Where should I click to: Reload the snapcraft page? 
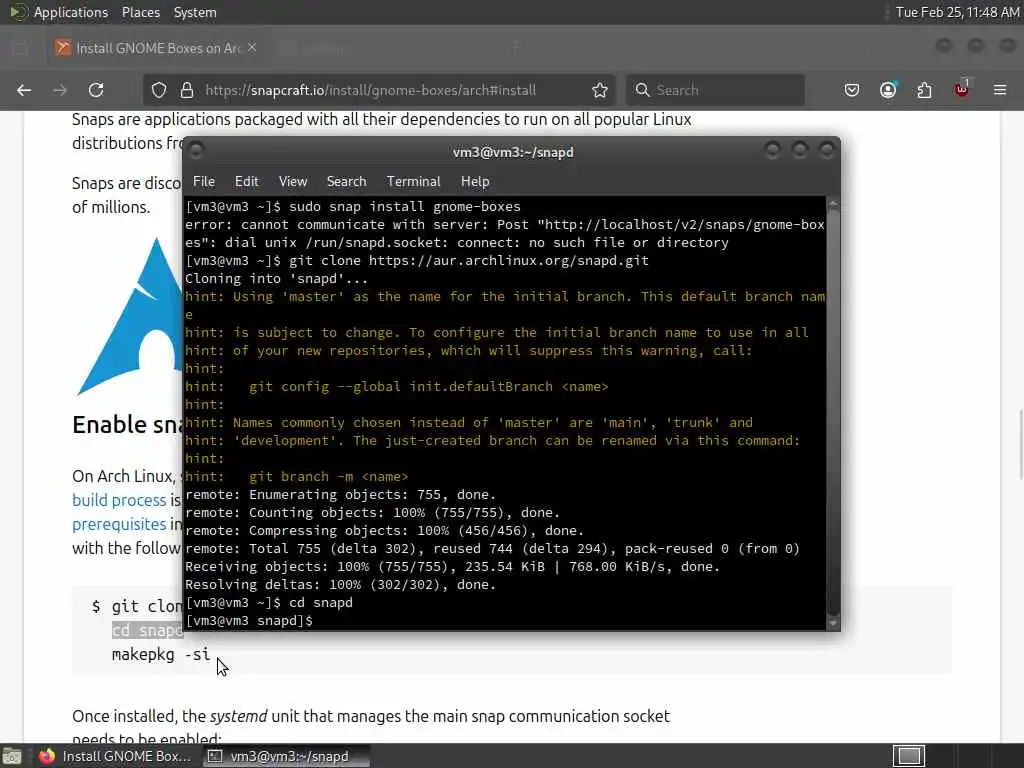coord(96,90)
